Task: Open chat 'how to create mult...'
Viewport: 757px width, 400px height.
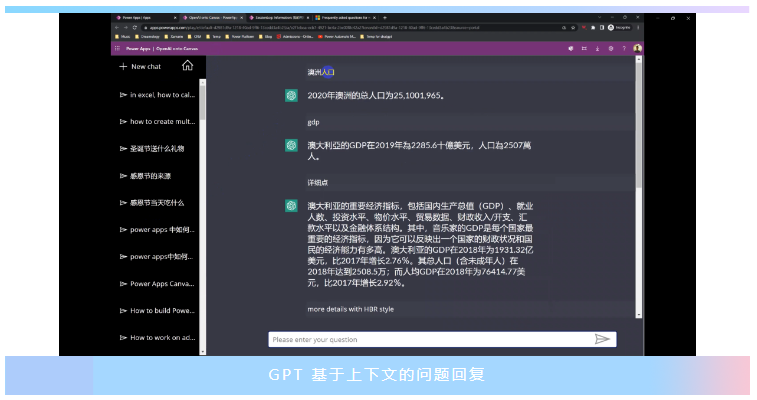Action: tap(158, 122)
